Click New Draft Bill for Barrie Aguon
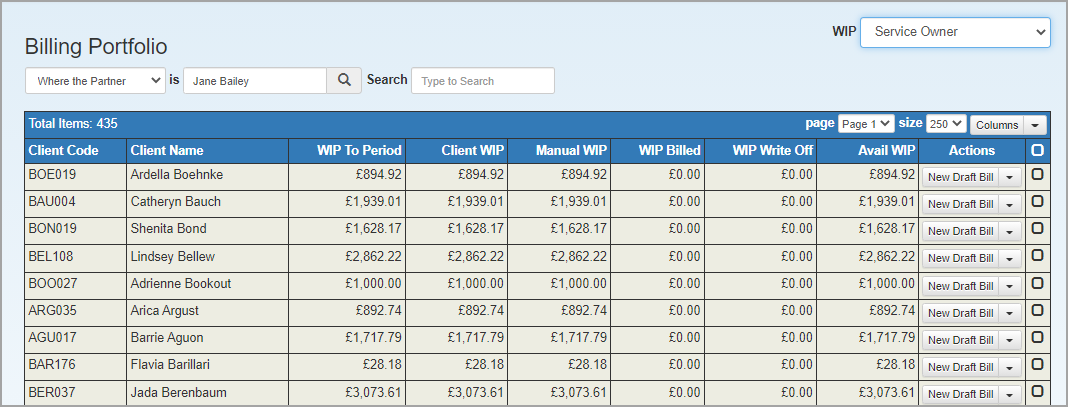 [x=960, y=340]
